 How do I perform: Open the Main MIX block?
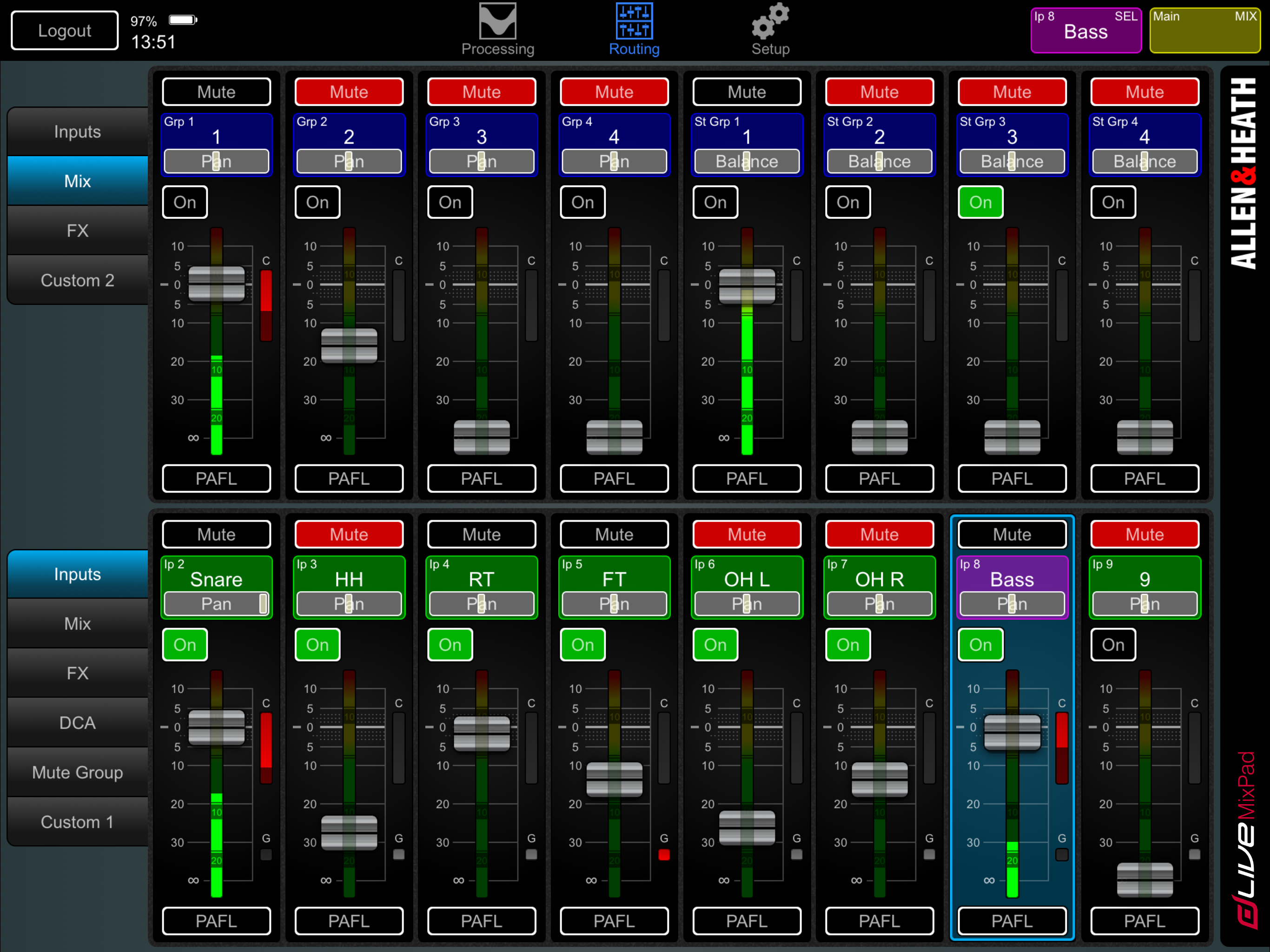[1204, 30]
